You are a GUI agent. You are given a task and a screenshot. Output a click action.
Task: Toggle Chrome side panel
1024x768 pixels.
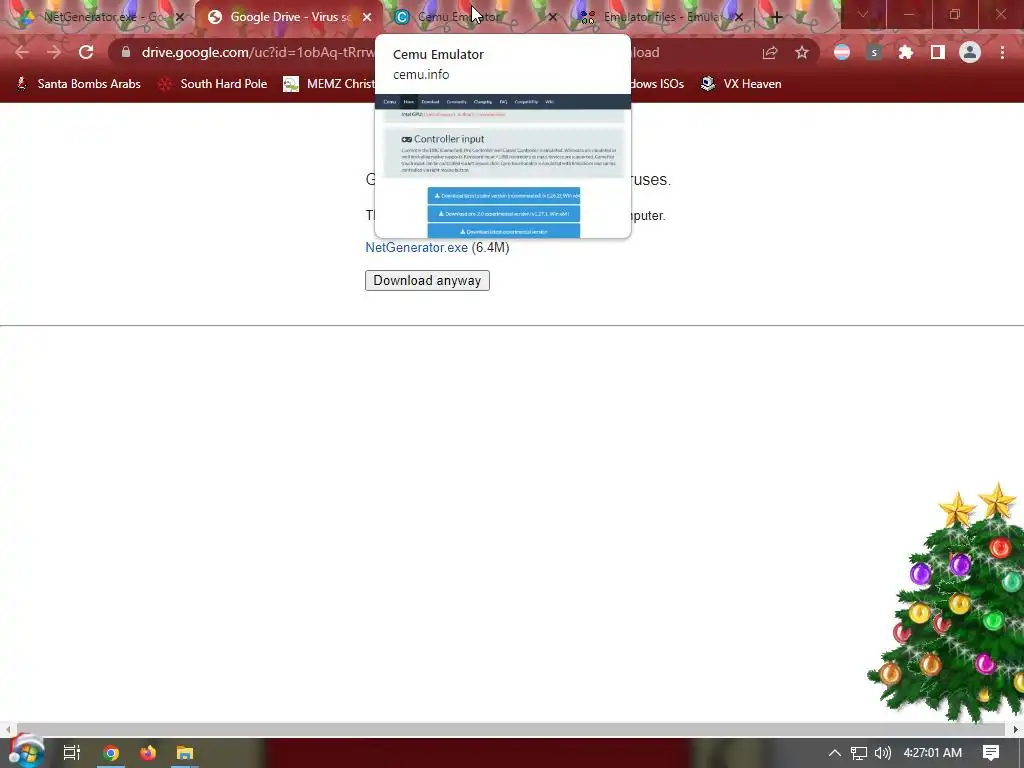[x=937, y=52]
